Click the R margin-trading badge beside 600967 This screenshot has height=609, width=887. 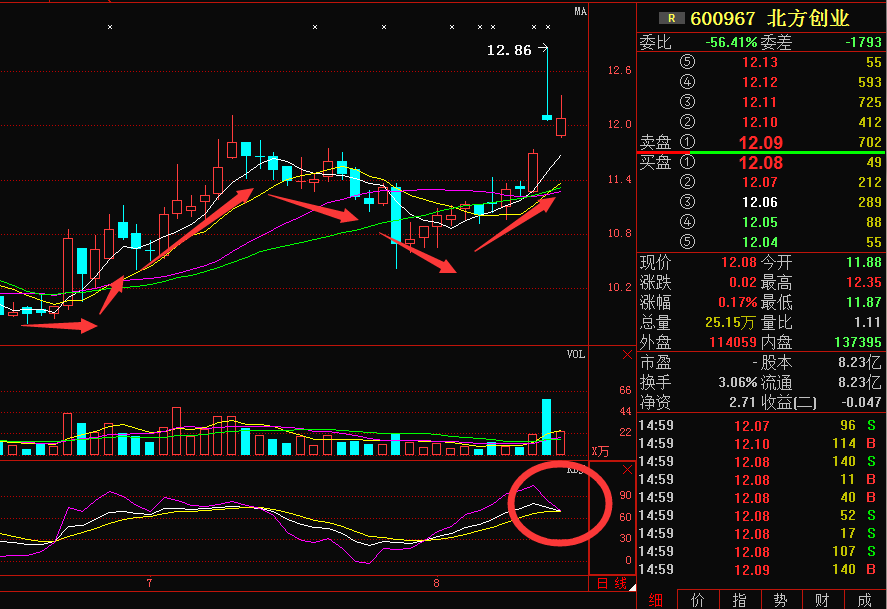click(672, 18)
